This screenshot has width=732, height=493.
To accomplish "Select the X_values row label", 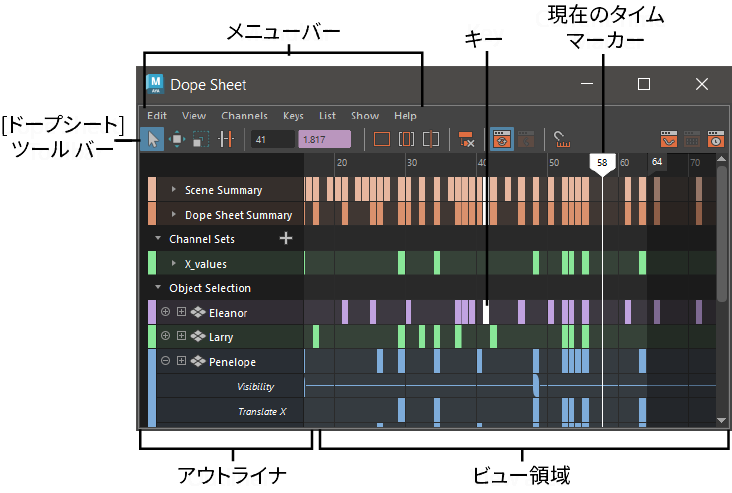I will (x=205, y=264).
